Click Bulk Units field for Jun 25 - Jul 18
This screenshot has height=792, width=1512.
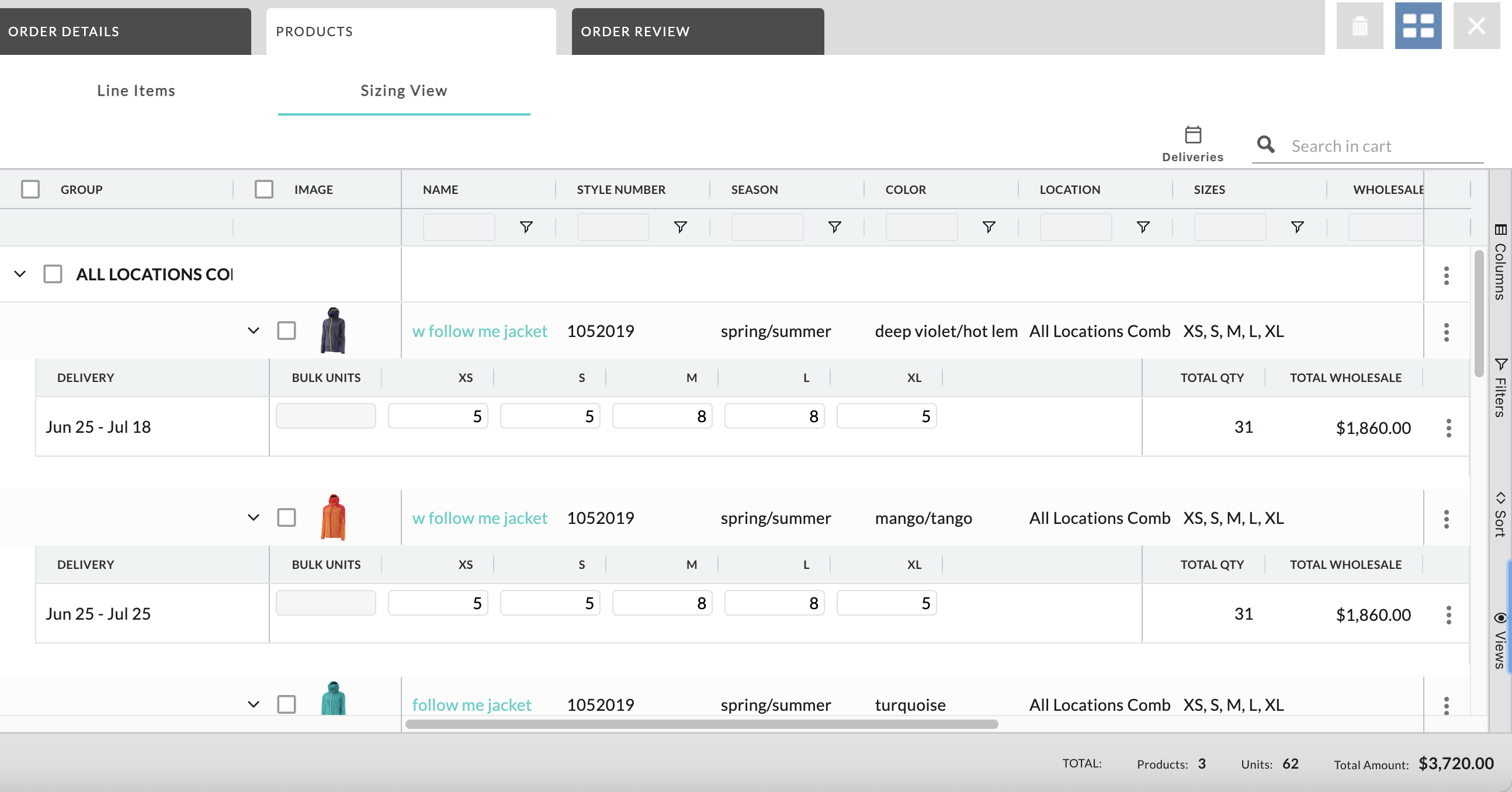click(x=326, y=416)
